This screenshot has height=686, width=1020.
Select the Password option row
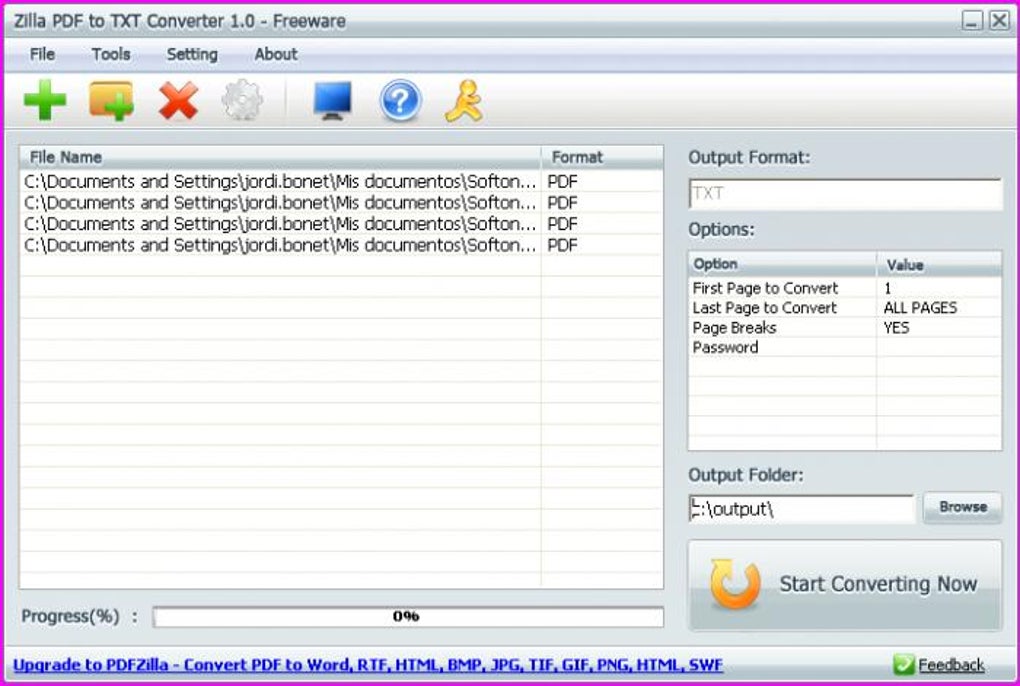845,347
